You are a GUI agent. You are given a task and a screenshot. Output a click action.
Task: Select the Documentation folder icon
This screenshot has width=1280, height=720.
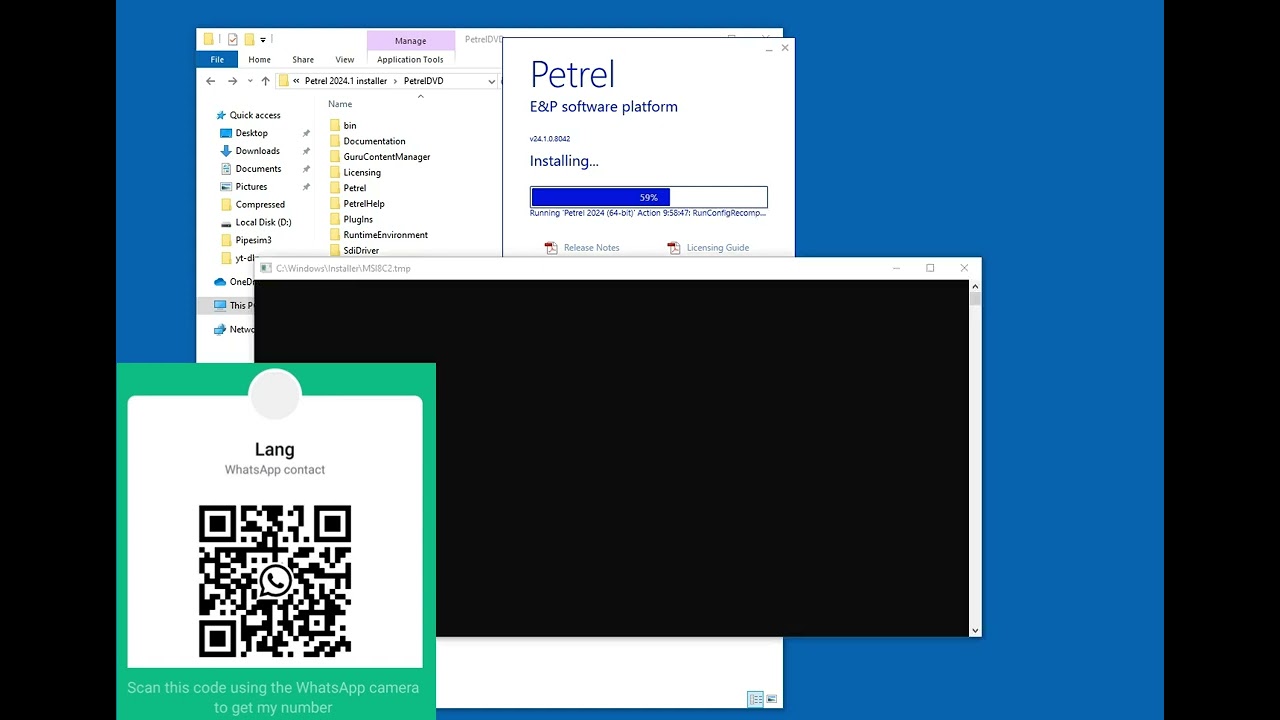[x=335, y=141]
